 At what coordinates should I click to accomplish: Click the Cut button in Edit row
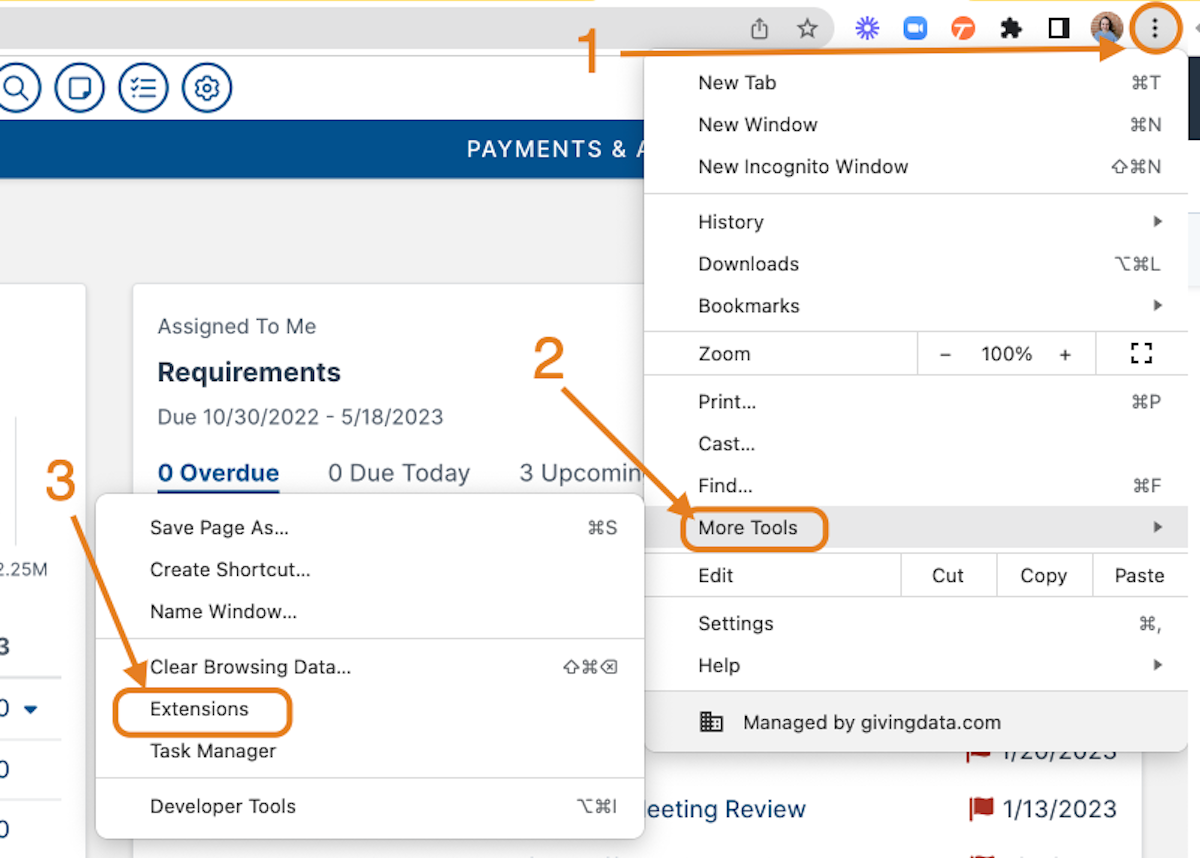tap(948, 575)
